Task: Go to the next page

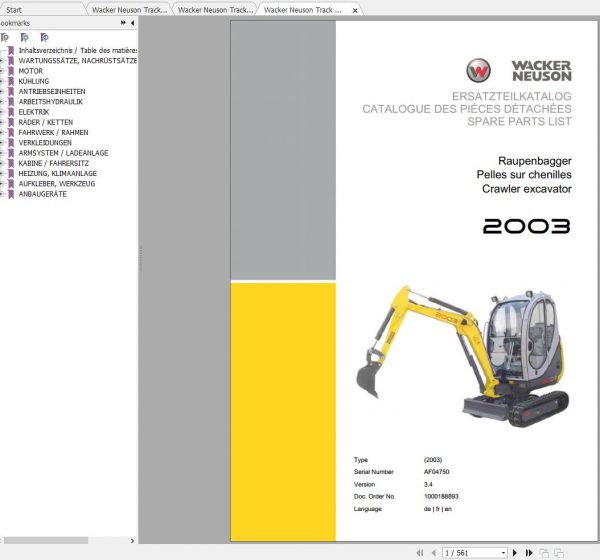Action: [x=515, y=553]
